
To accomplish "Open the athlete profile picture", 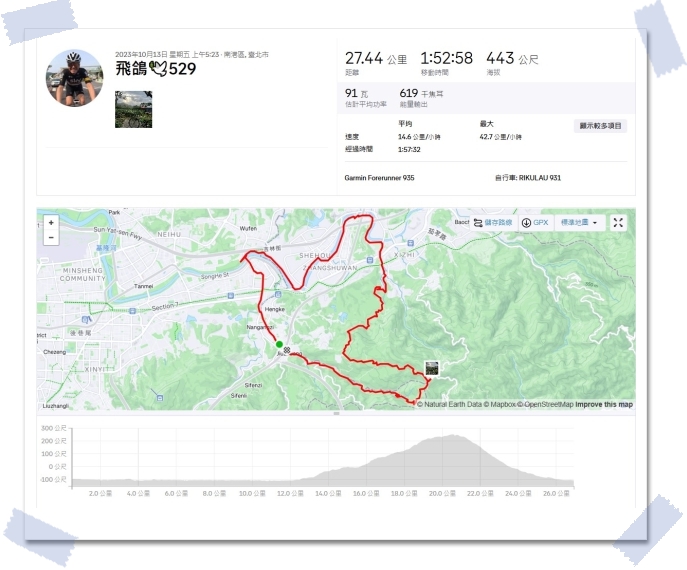I will [74, 78].
